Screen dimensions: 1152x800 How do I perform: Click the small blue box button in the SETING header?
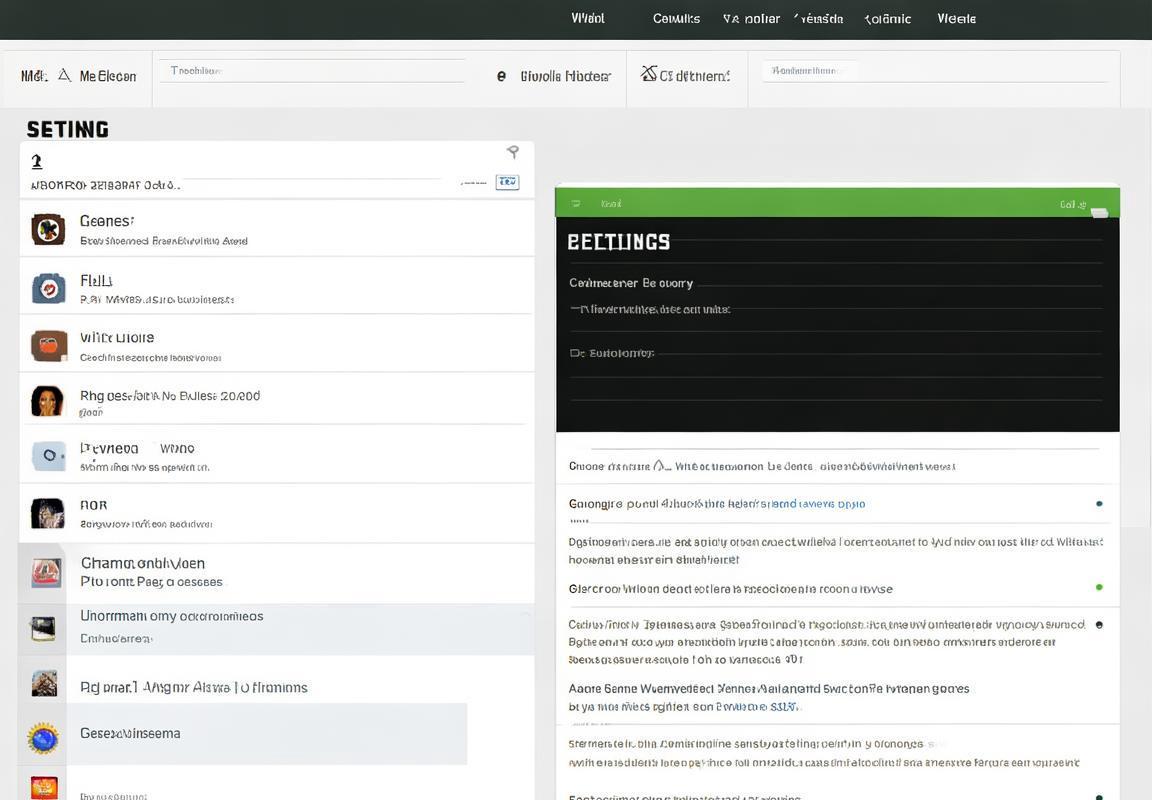(508, 181)
